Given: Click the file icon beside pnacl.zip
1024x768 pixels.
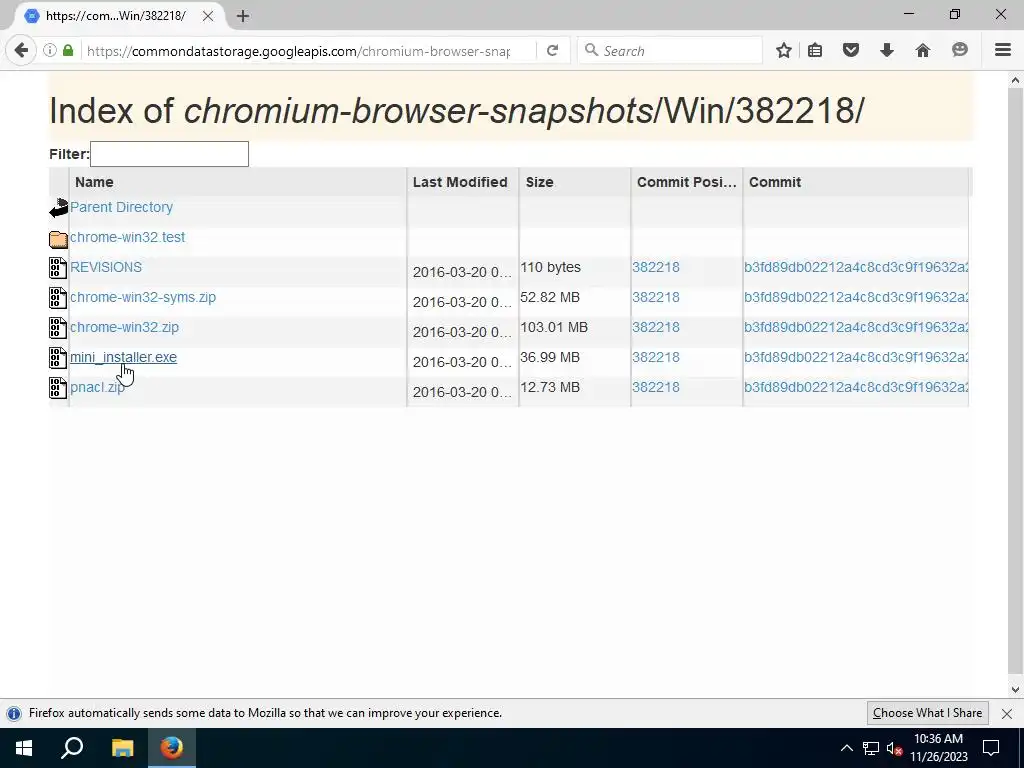Looking at the screenshot, I should point(58,388).
